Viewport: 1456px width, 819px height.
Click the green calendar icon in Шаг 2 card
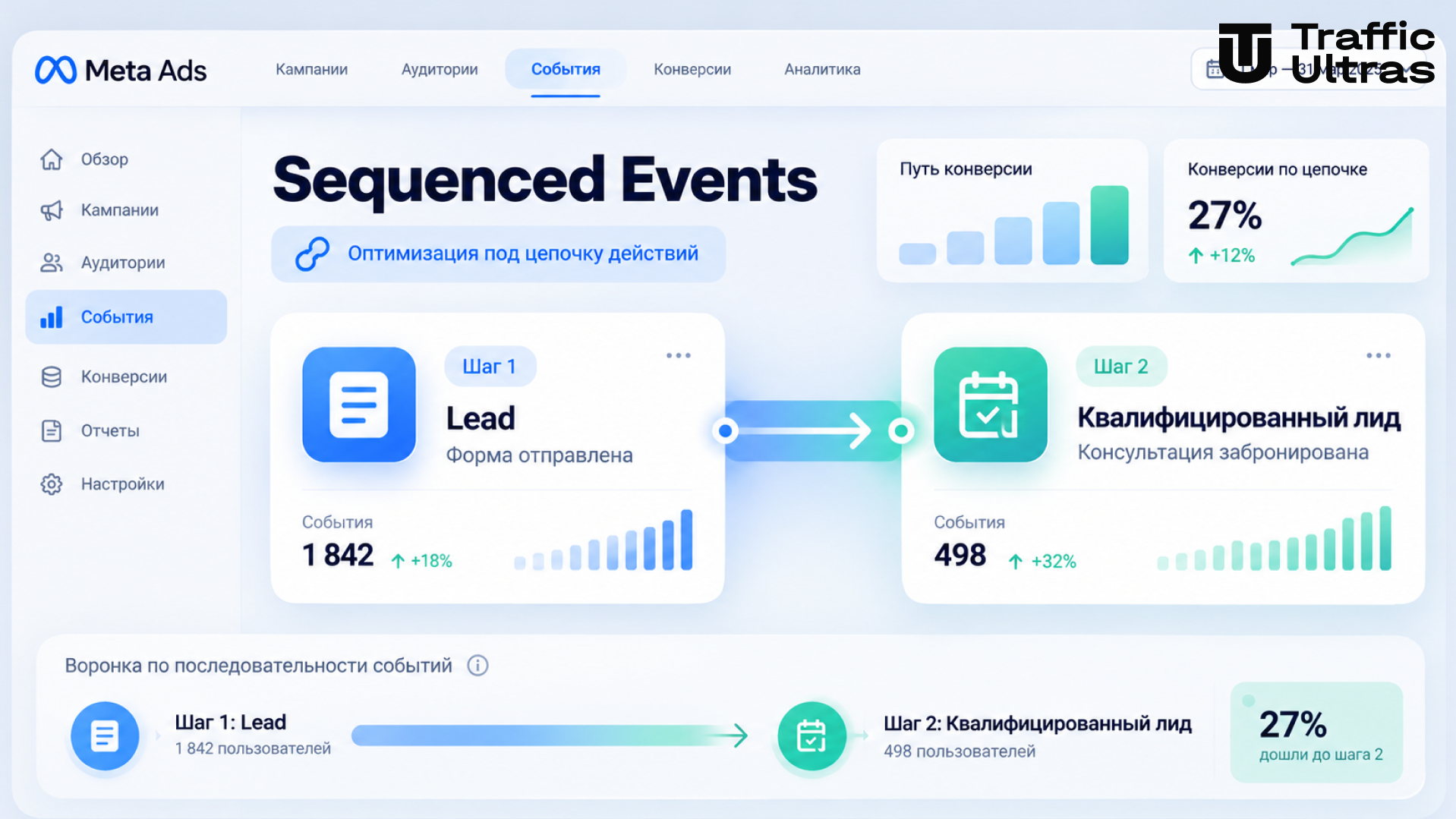990,405
